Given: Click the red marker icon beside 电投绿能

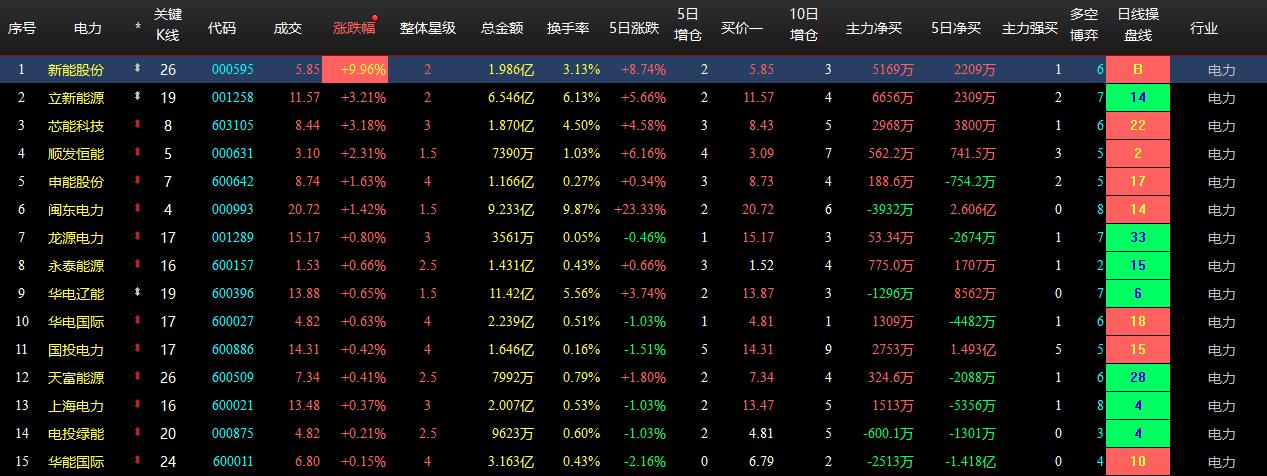Looking at the screenshot, I should (x=137, y=434).
